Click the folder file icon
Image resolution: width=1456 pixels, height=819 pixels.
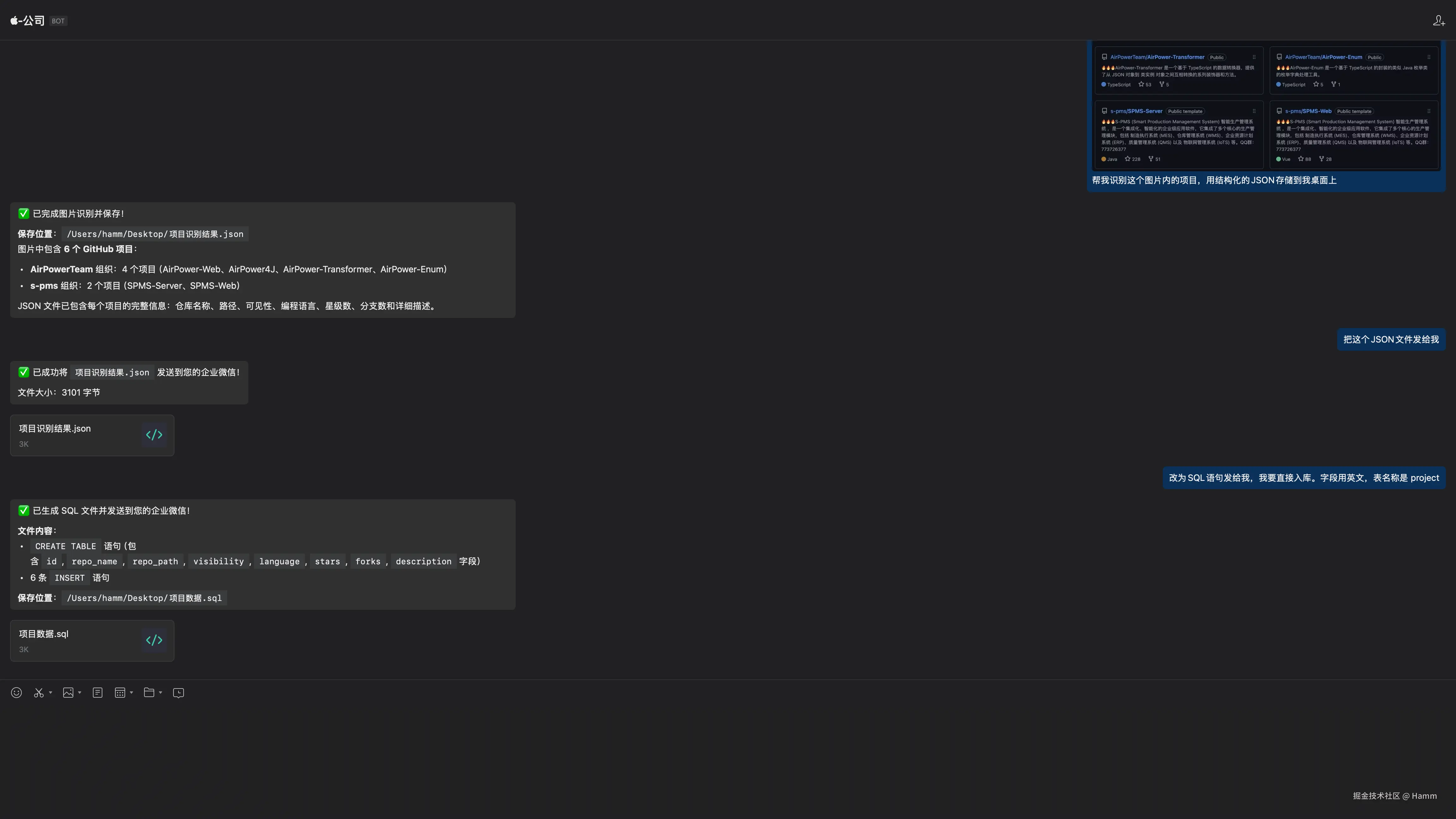point(149,692)
